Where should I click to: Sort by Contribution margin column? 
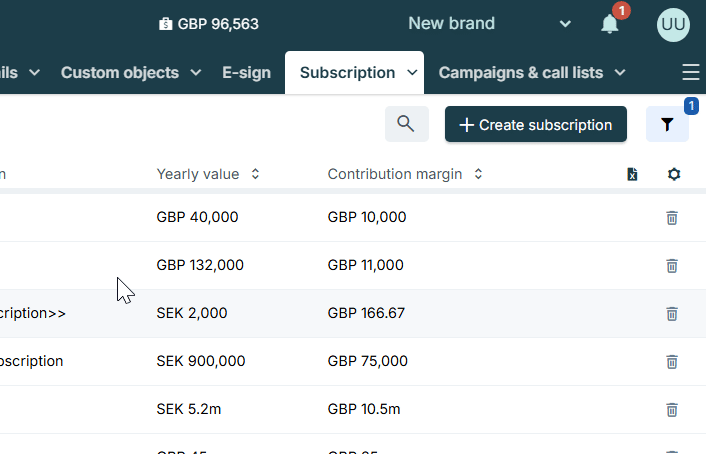coord(478,174)
